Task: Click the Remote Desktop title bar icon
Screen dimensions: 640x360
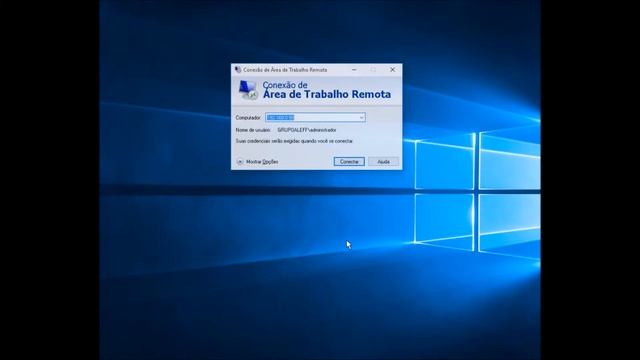Action: [x=238, y=70]
